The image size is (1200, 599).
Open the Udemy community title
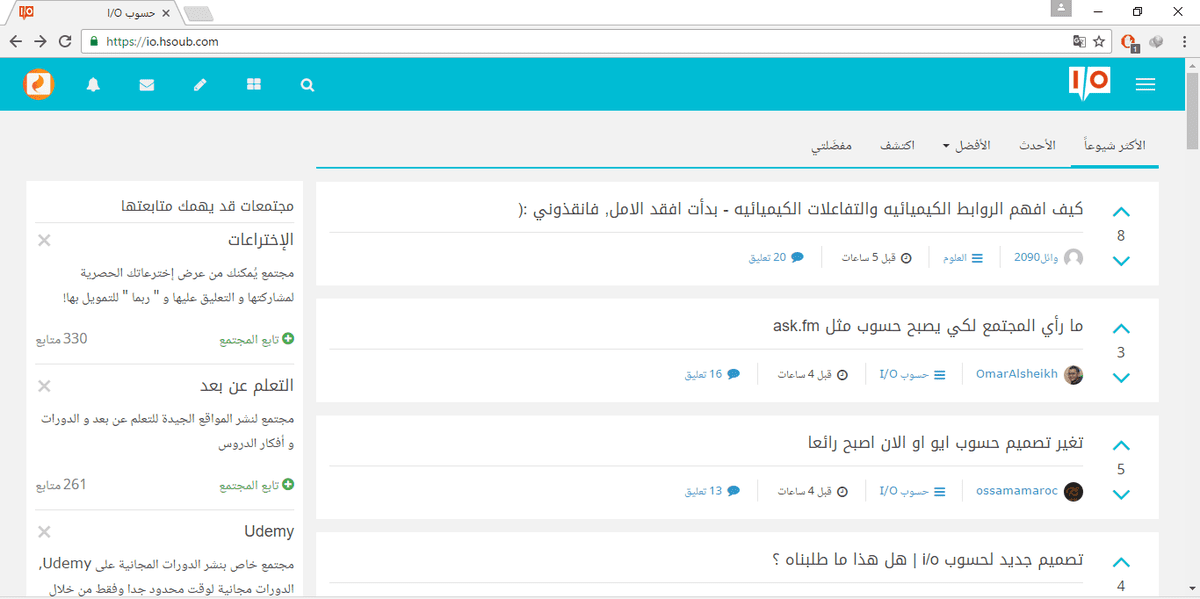click(269, 531)
